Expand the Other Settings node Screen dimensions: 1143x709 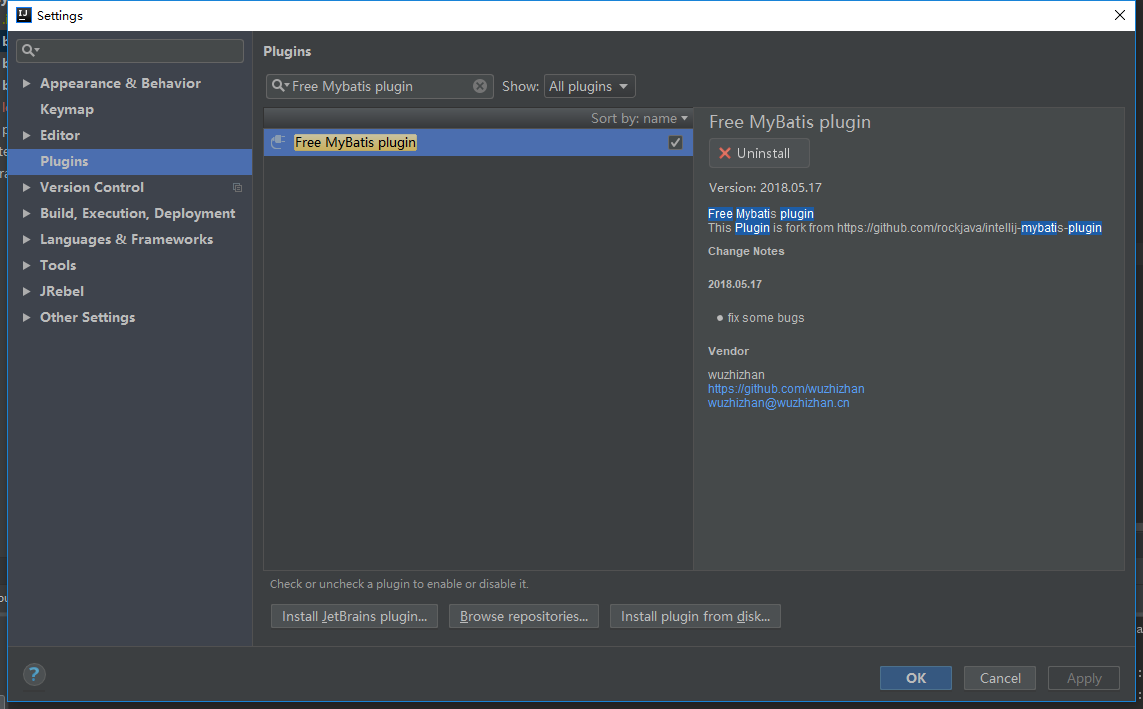click(x=26, y=317)
